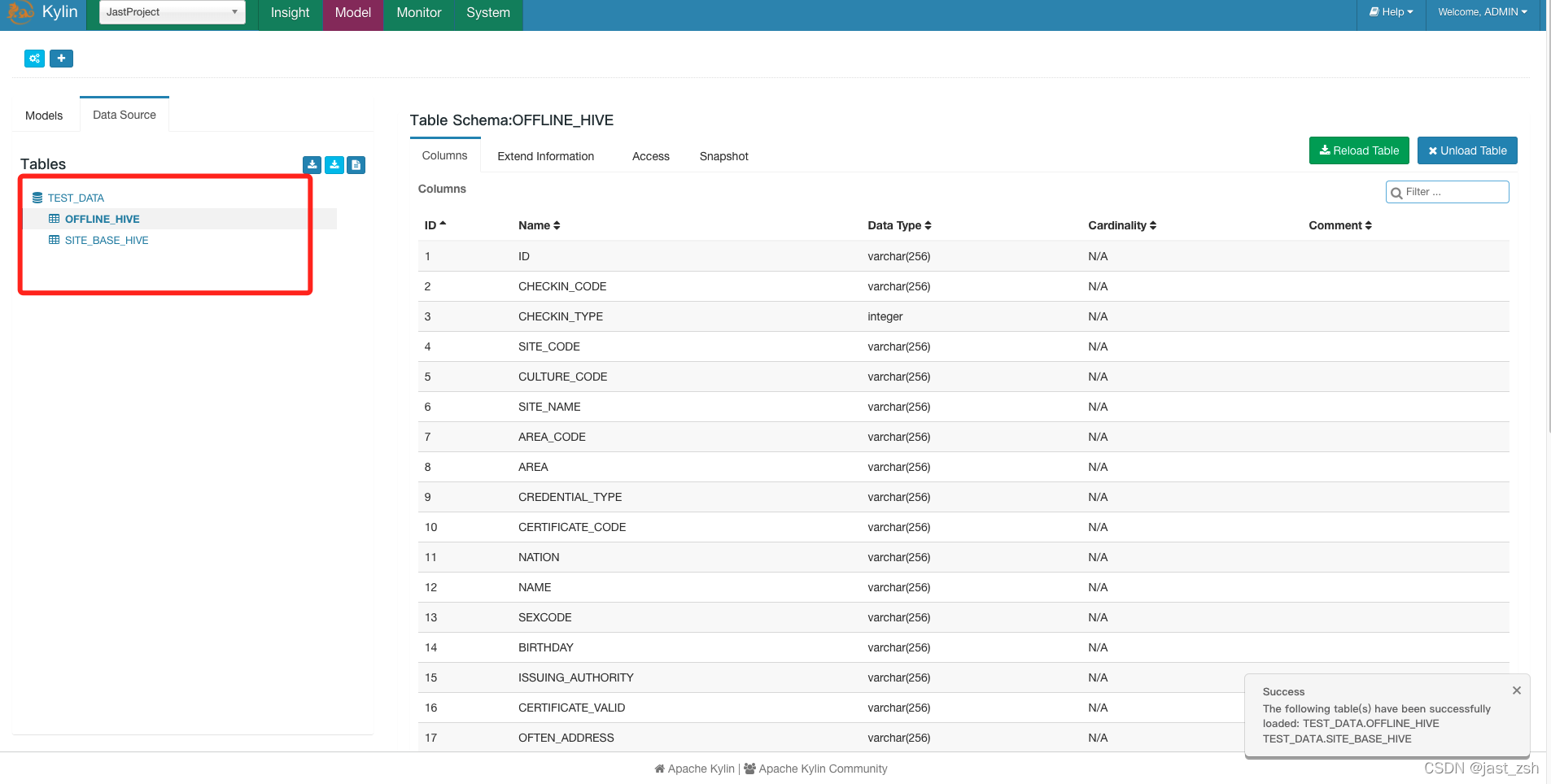Click the gears icon next to the plus button
Screen dimensions: 1551x784
pos(35,59)
